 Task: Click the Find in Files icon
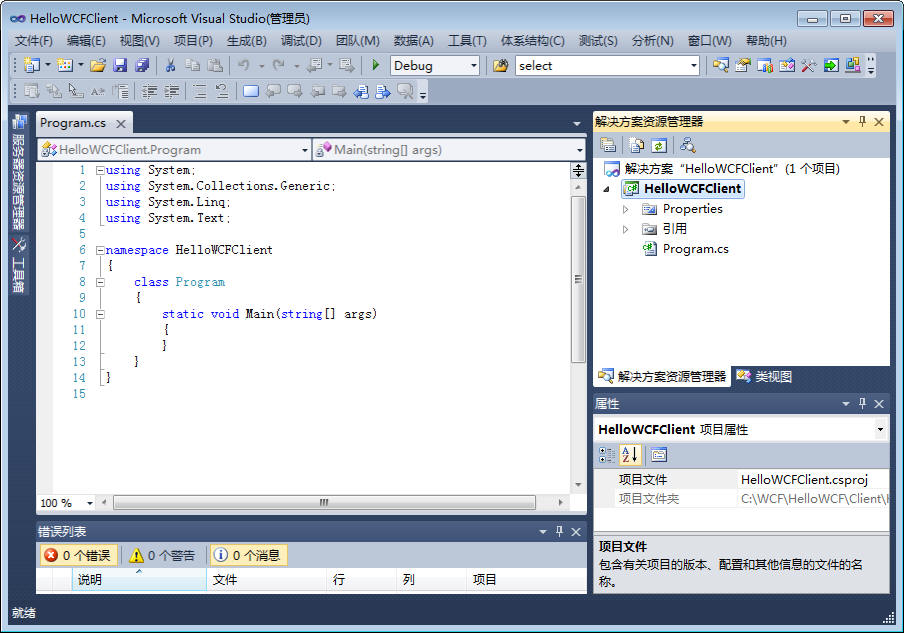coord(500,65)
